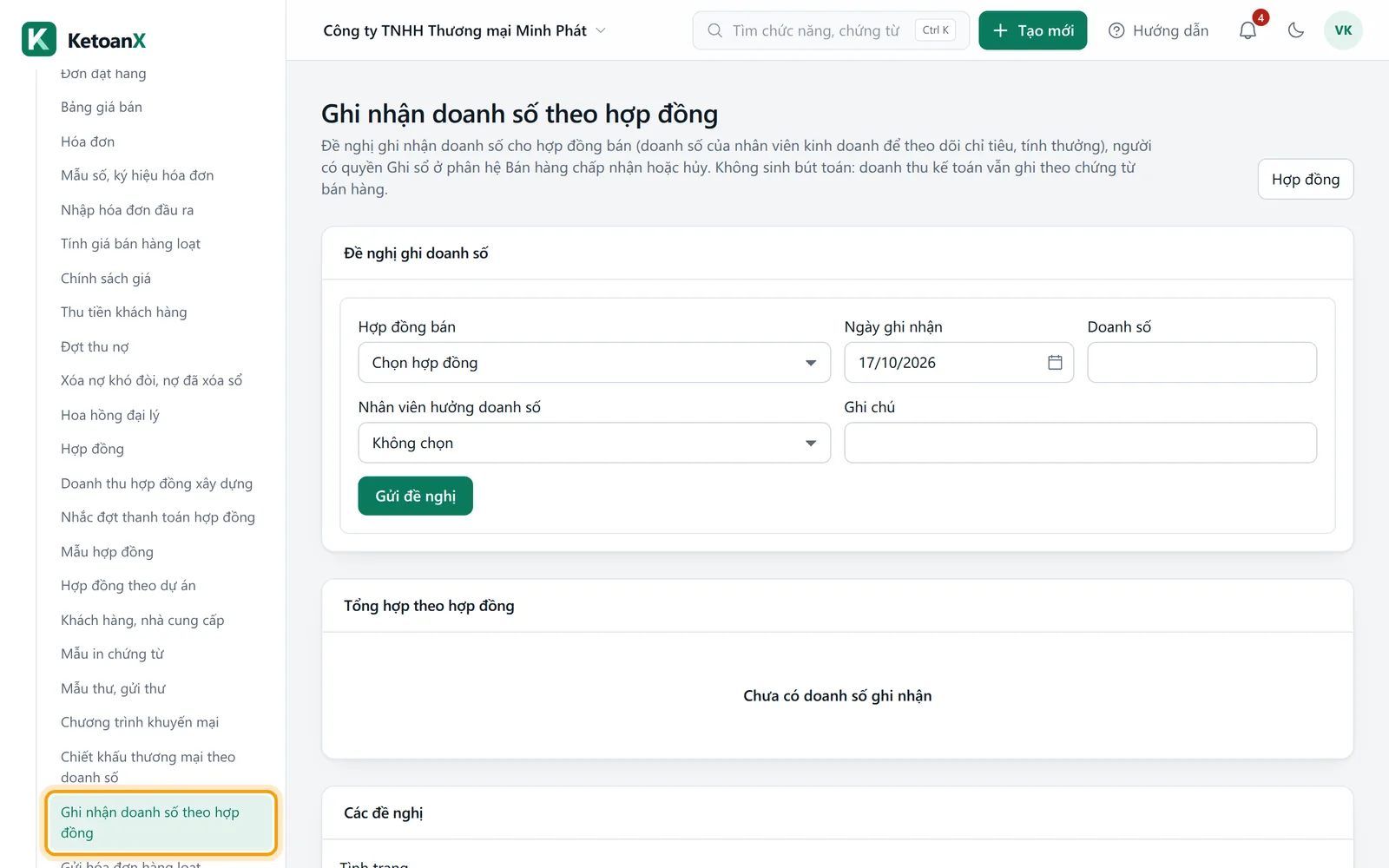Open Mẫu số, ký hiệu hóa đơn

[x=137, y=175]
